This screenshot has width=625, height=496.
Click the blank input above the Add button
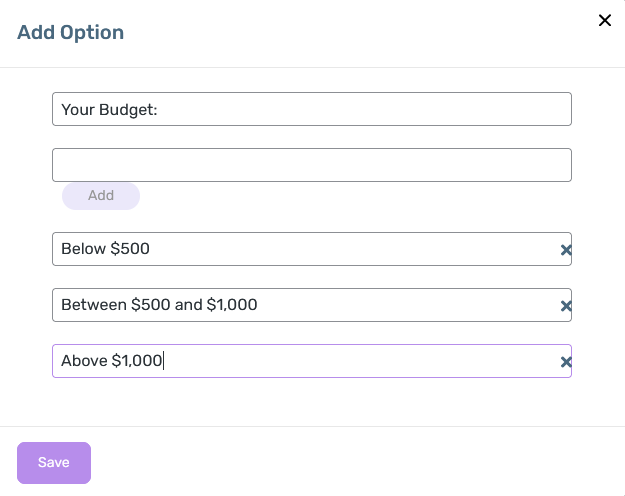(311, 165)
